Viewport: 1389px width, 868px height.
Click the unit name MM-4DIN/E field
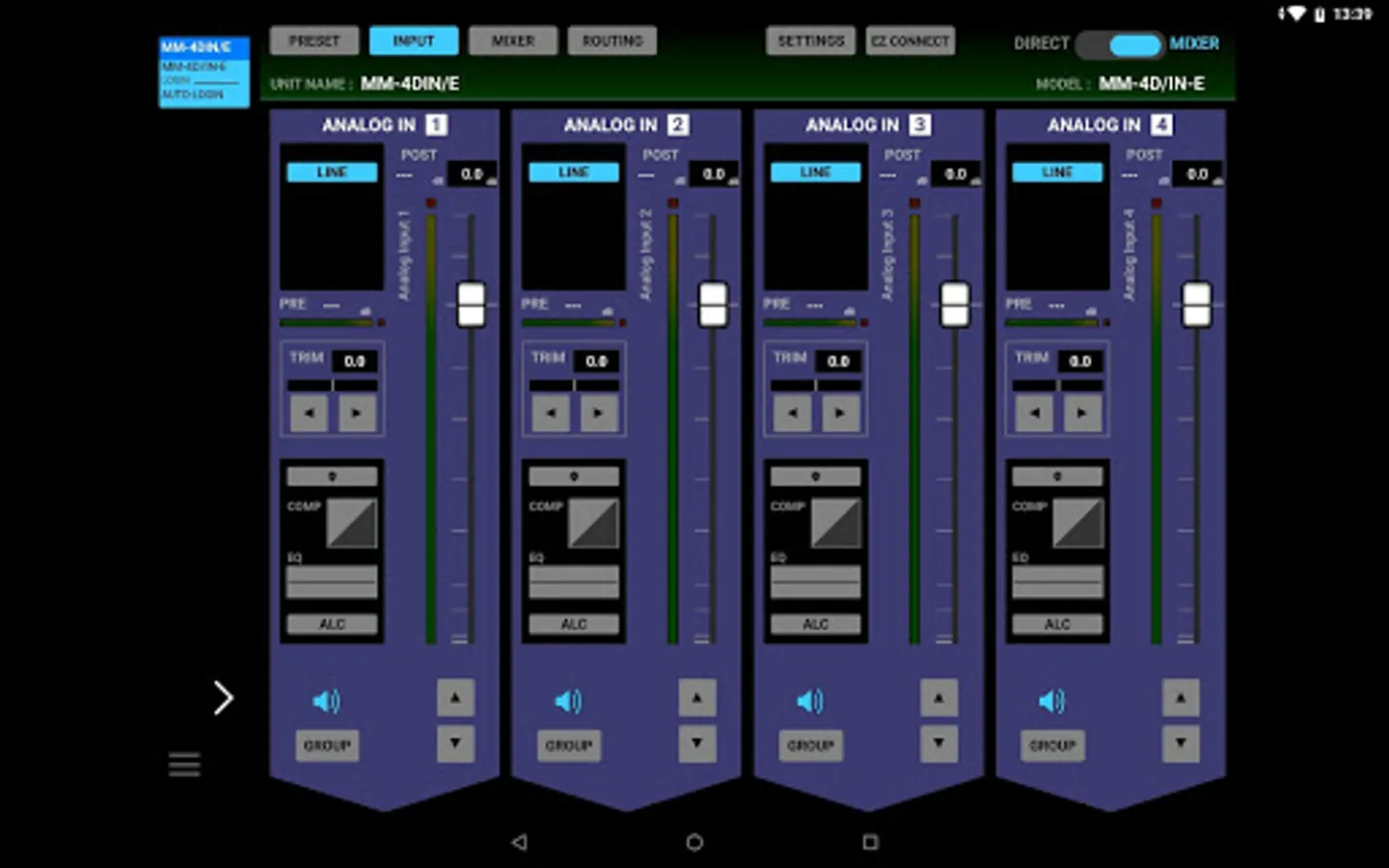[410, 84]
